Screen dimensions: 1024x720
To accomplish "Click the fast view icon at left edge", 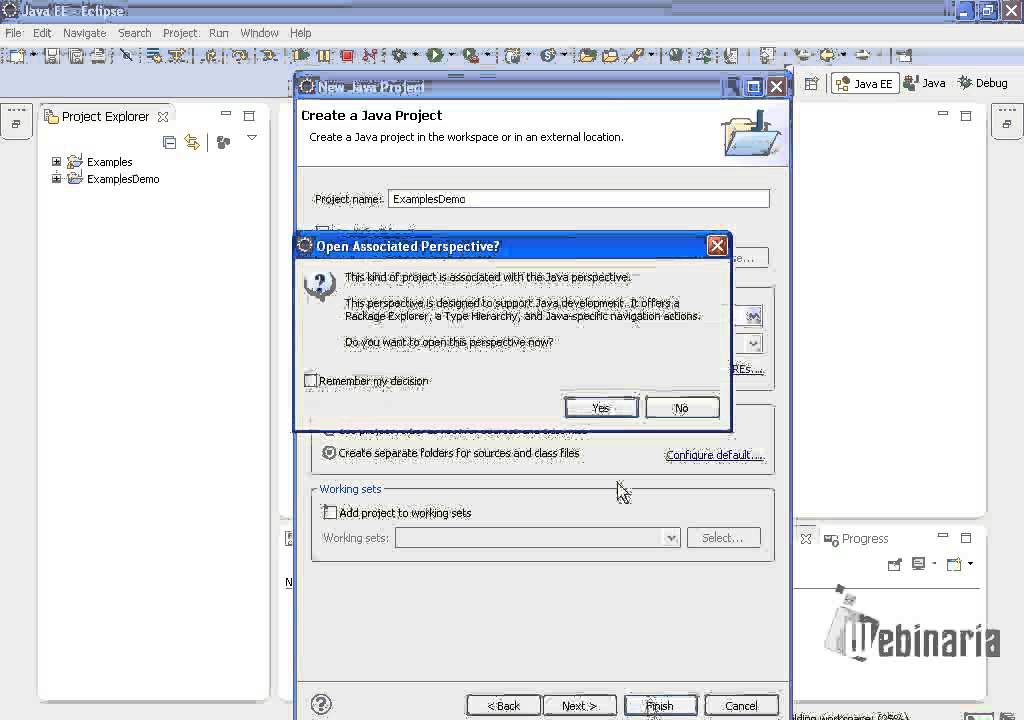I will [x=16, y=123].
